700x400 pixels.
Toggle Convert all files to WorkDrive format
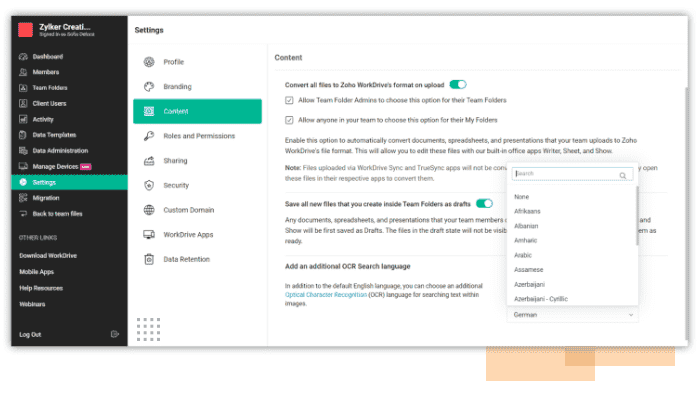458,84
